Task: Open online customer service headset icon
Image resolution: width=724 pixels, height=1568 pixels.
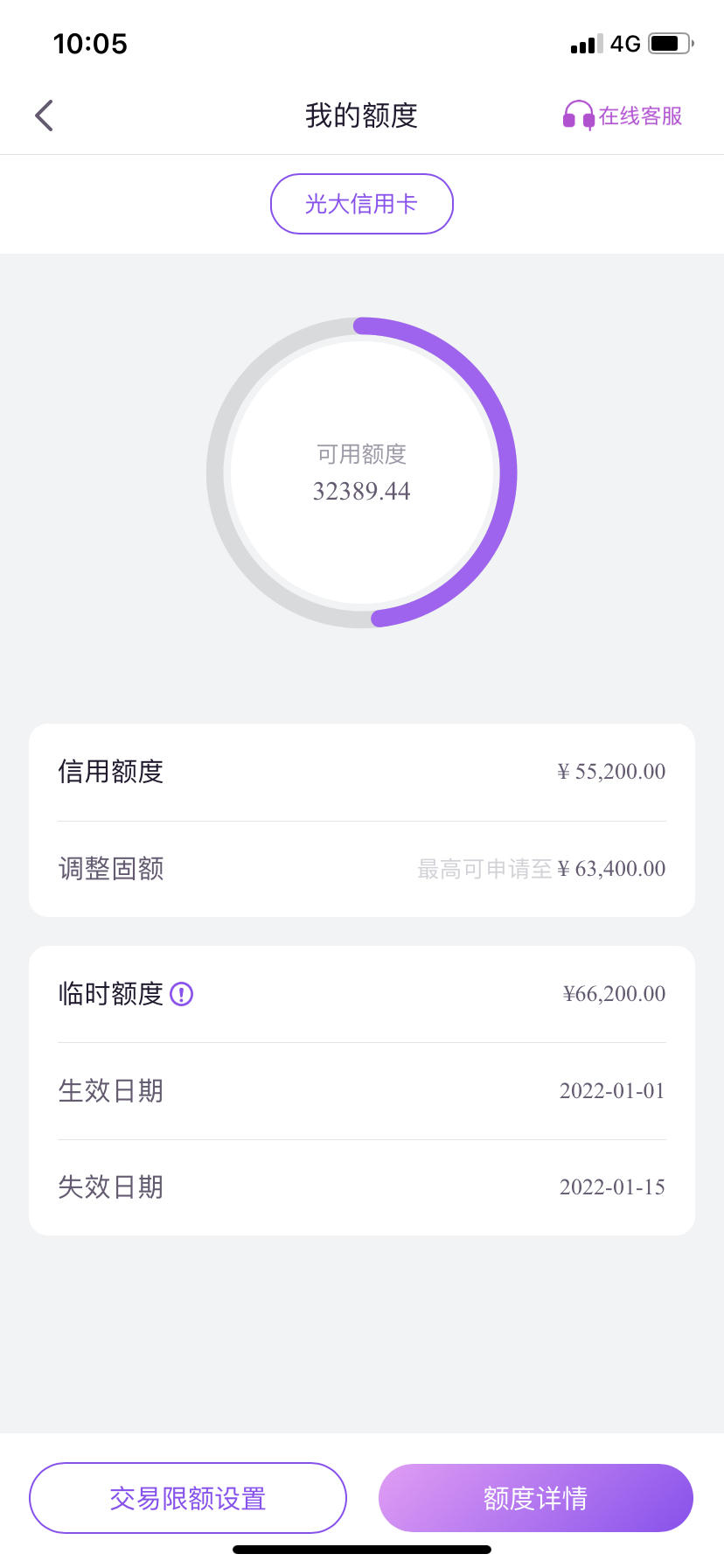Action: point(578,115)
